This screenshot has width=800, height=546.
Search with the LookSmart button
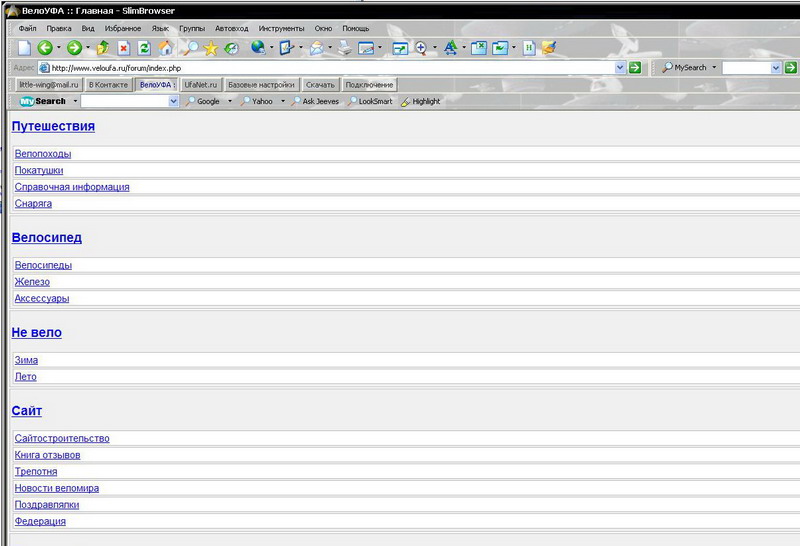(370, 102)
